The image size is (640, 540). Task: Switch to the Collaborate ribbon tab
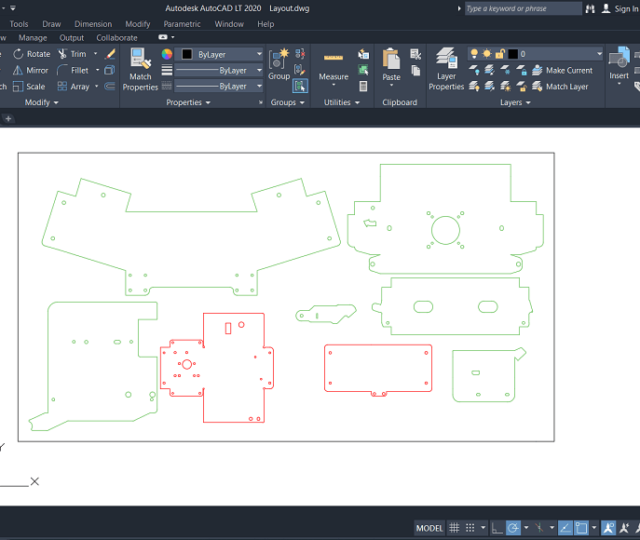(117, 38)
